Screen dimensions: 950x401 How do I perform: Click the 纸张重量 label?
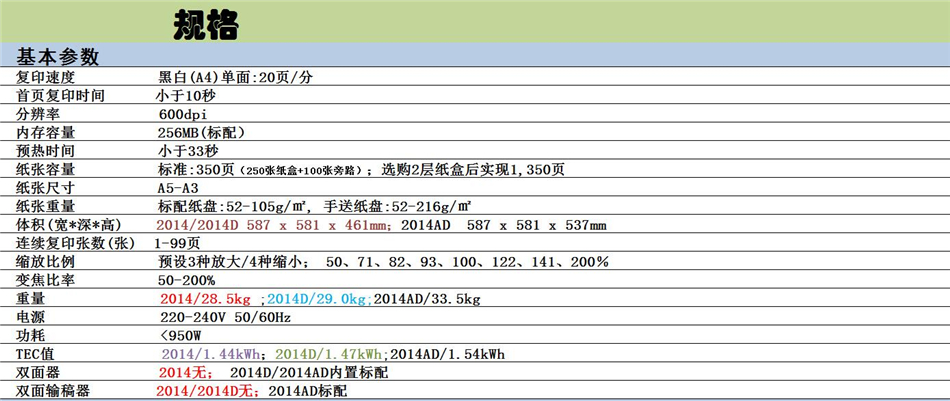click(x=45, y=207)
